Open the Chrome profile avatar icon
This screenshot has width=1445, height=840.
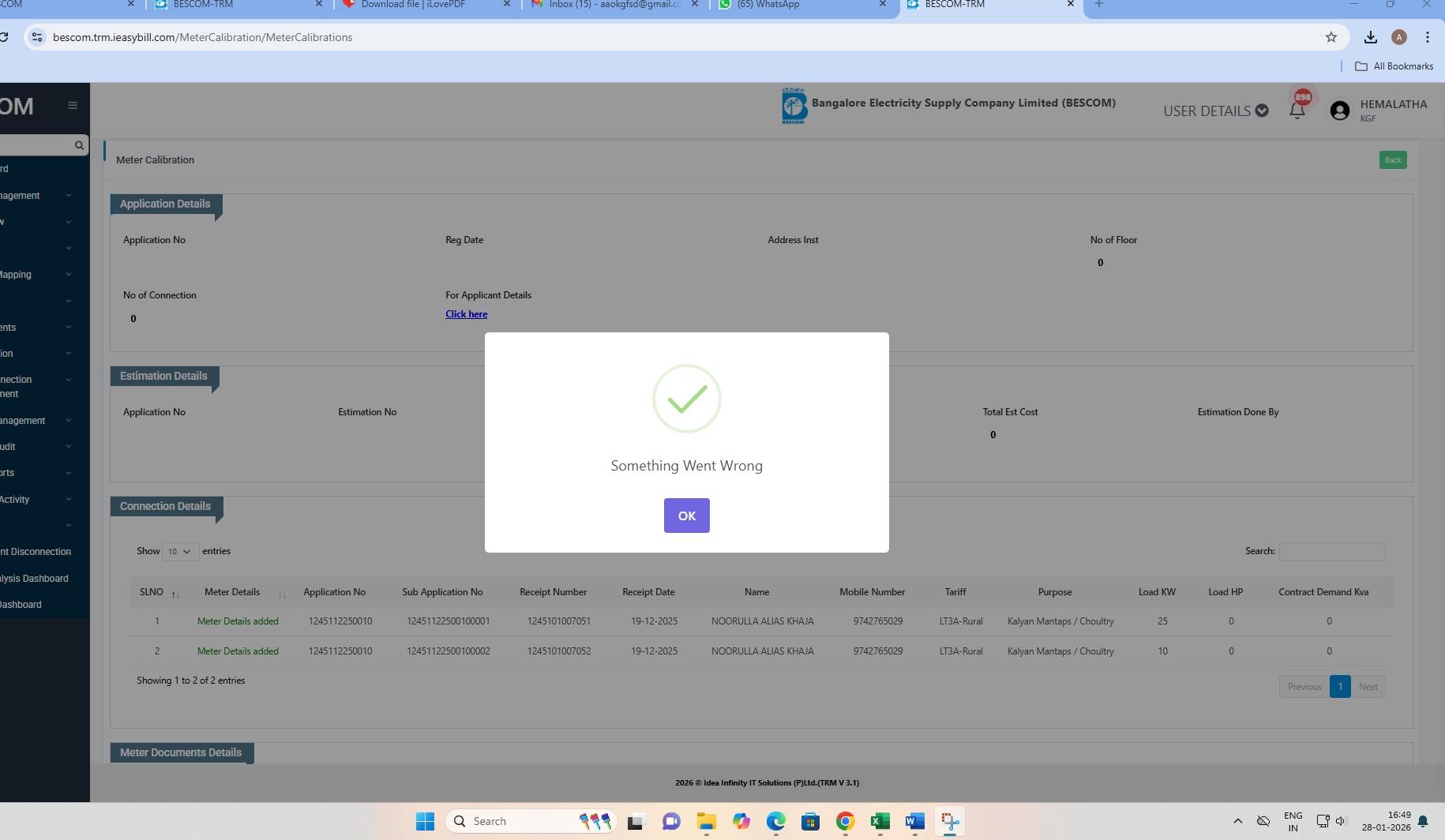coord(1399,37)
